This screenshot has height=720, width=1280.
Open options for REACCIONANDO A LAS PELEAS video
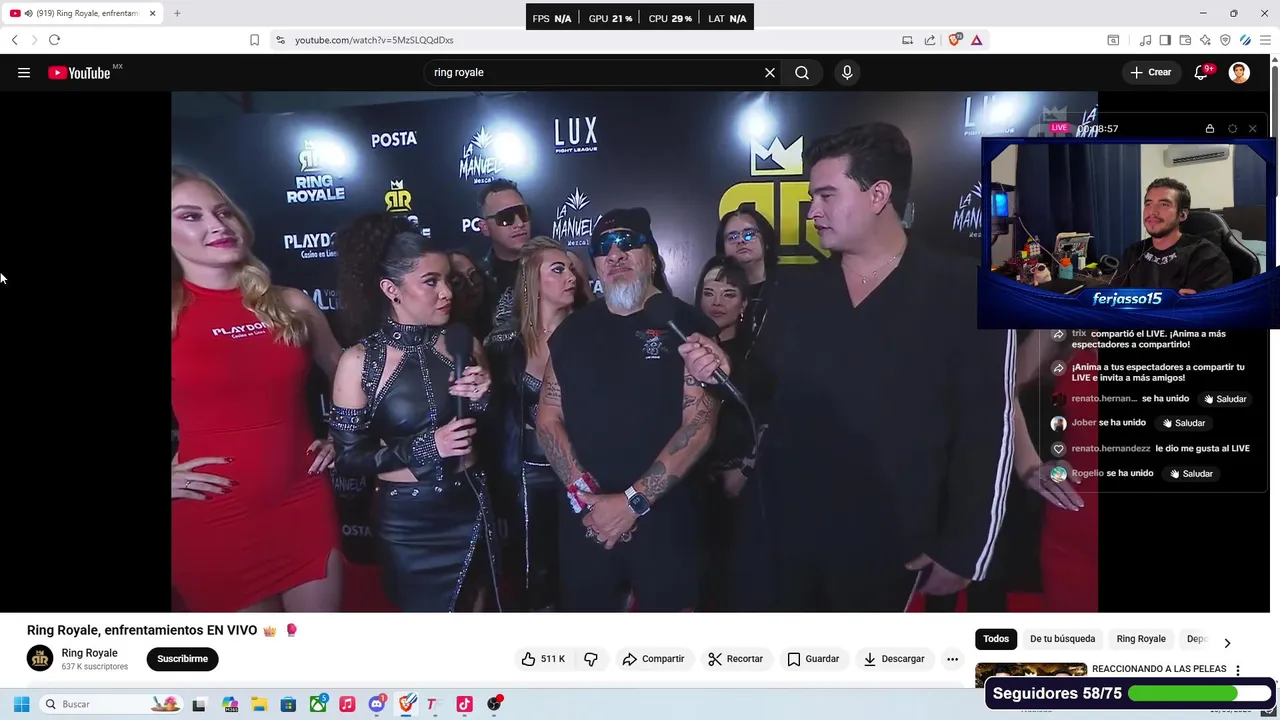[1238, 671]
